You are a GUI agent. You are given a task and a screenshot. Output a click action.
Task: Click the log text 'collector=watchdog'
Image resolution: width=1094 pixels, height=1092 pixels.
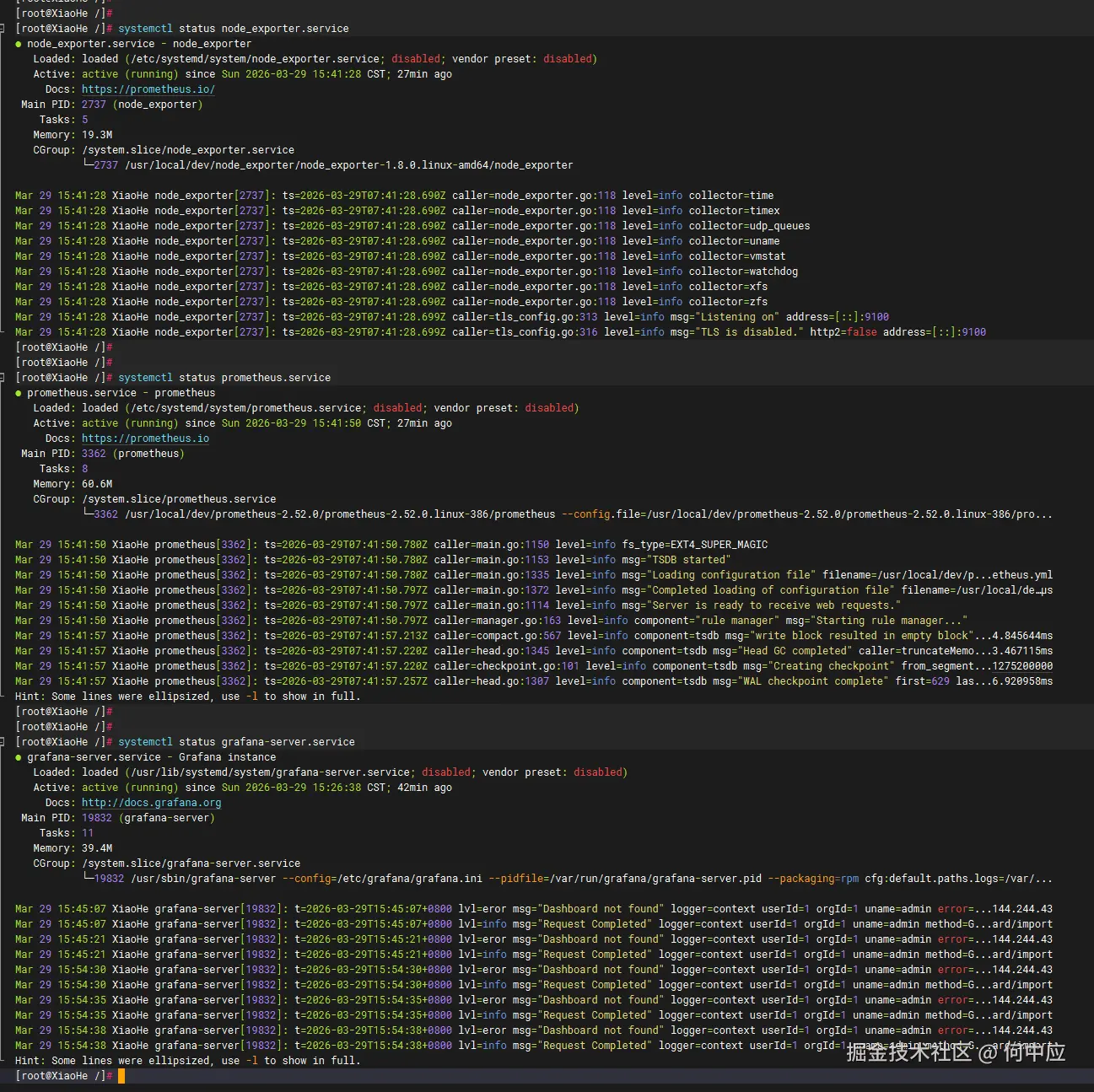(x=744, y=272)
